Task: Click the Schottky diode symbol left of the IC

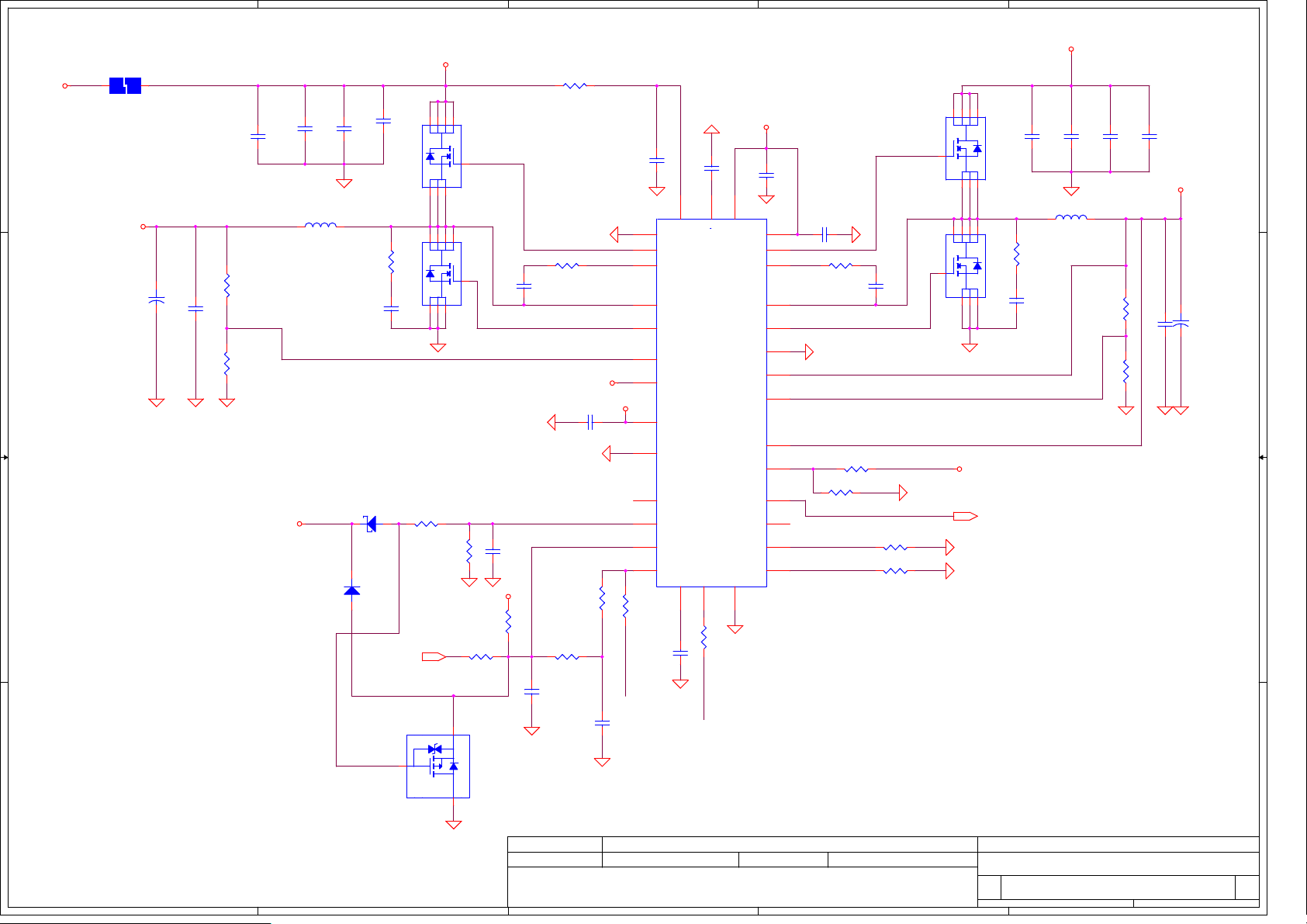Action: (x=371, y=524)
